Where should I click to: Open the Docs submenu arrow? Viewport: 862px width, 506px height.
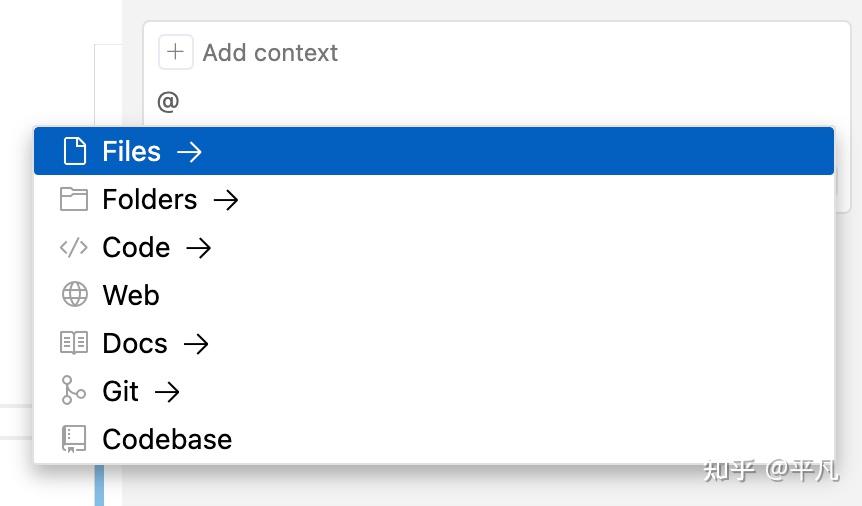point(196,343)
